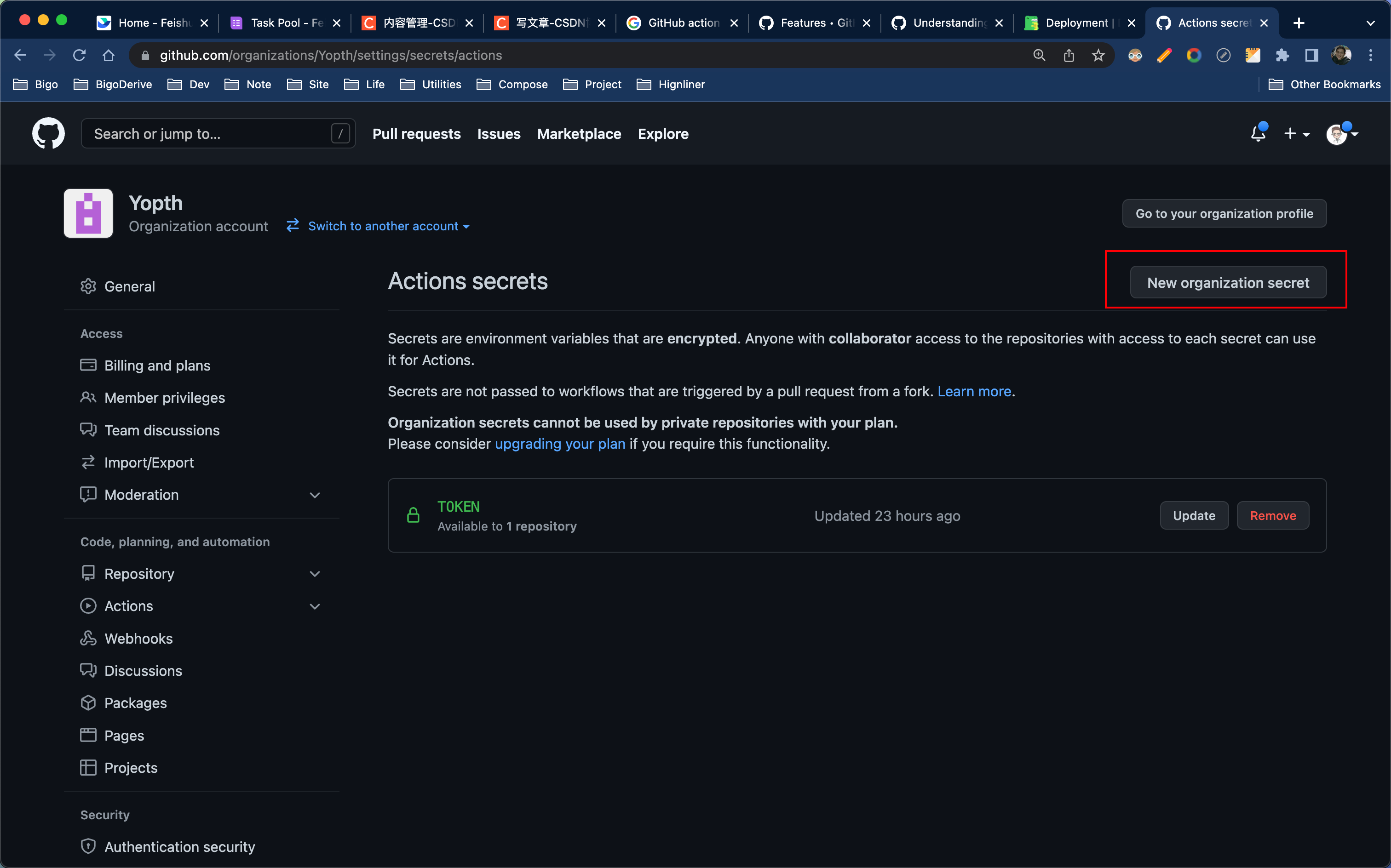Open the user avatar menu in GitHub header
The image size is (1391, 868).
pos(1341,134)
